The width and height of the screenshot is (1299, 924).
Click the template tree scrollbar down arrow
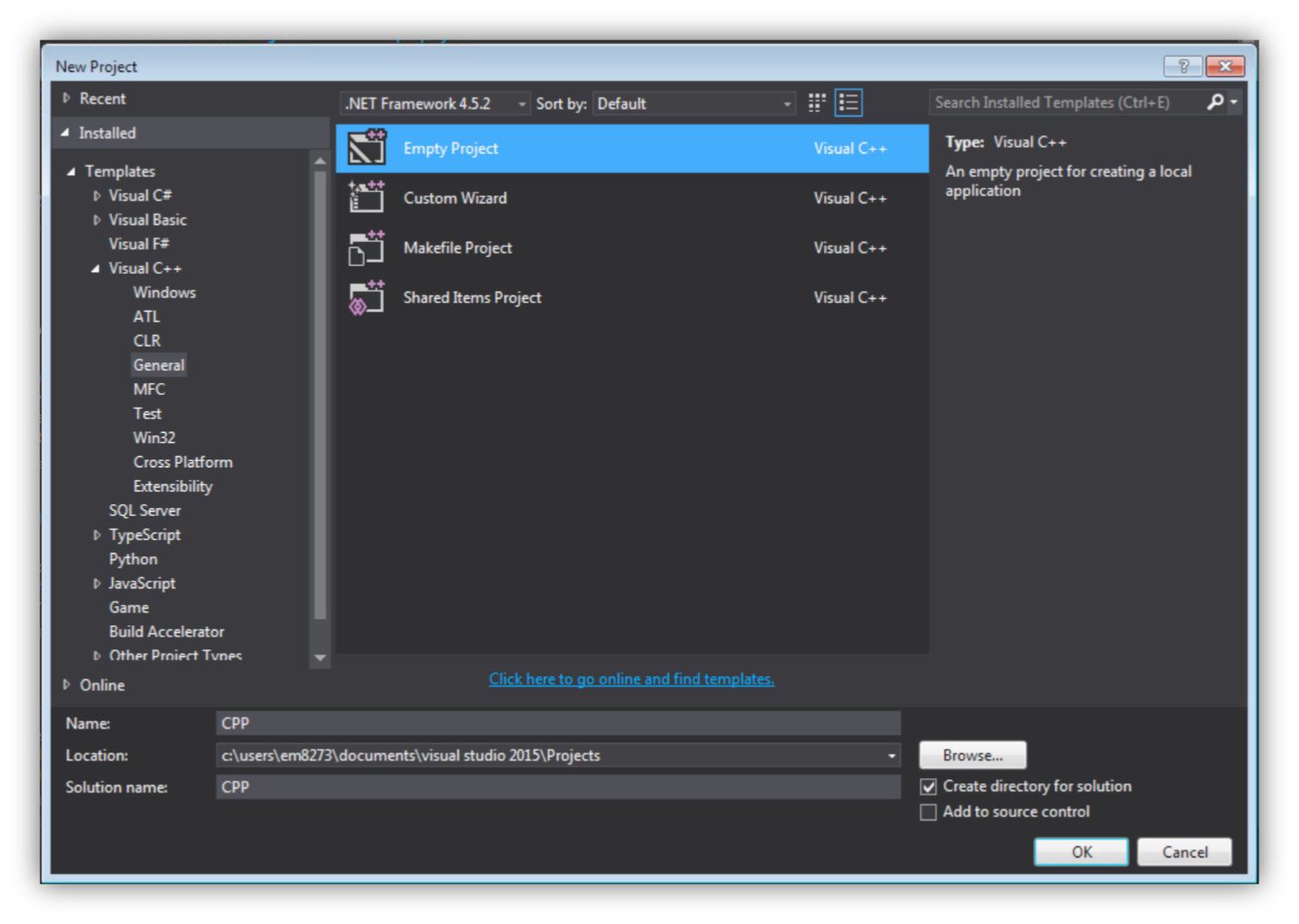(x=320, y=658)
